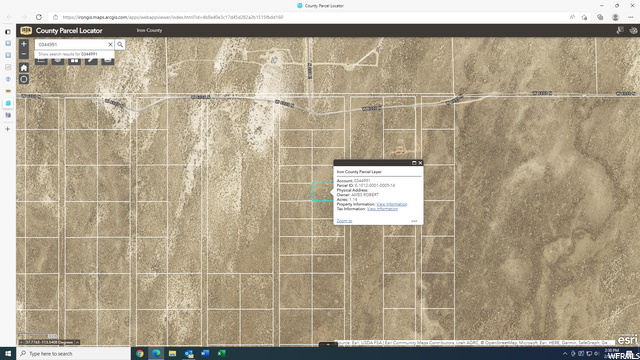This screenshot has width=640, height=360.
Task: Open Microsoft Word from taskbar
Action: pyautogui.click(x=205, y=353)
